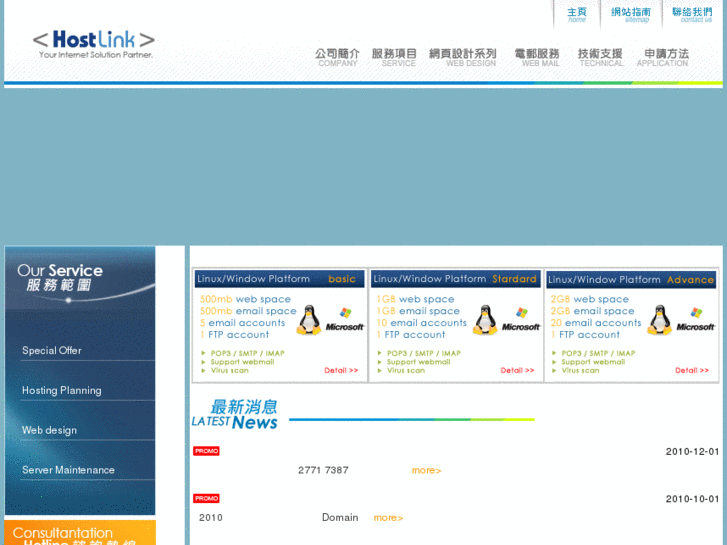Screen dimensions: 727x545
Task: Open the 申請方法 APPLICATION menu
Action: coord(663,58)
